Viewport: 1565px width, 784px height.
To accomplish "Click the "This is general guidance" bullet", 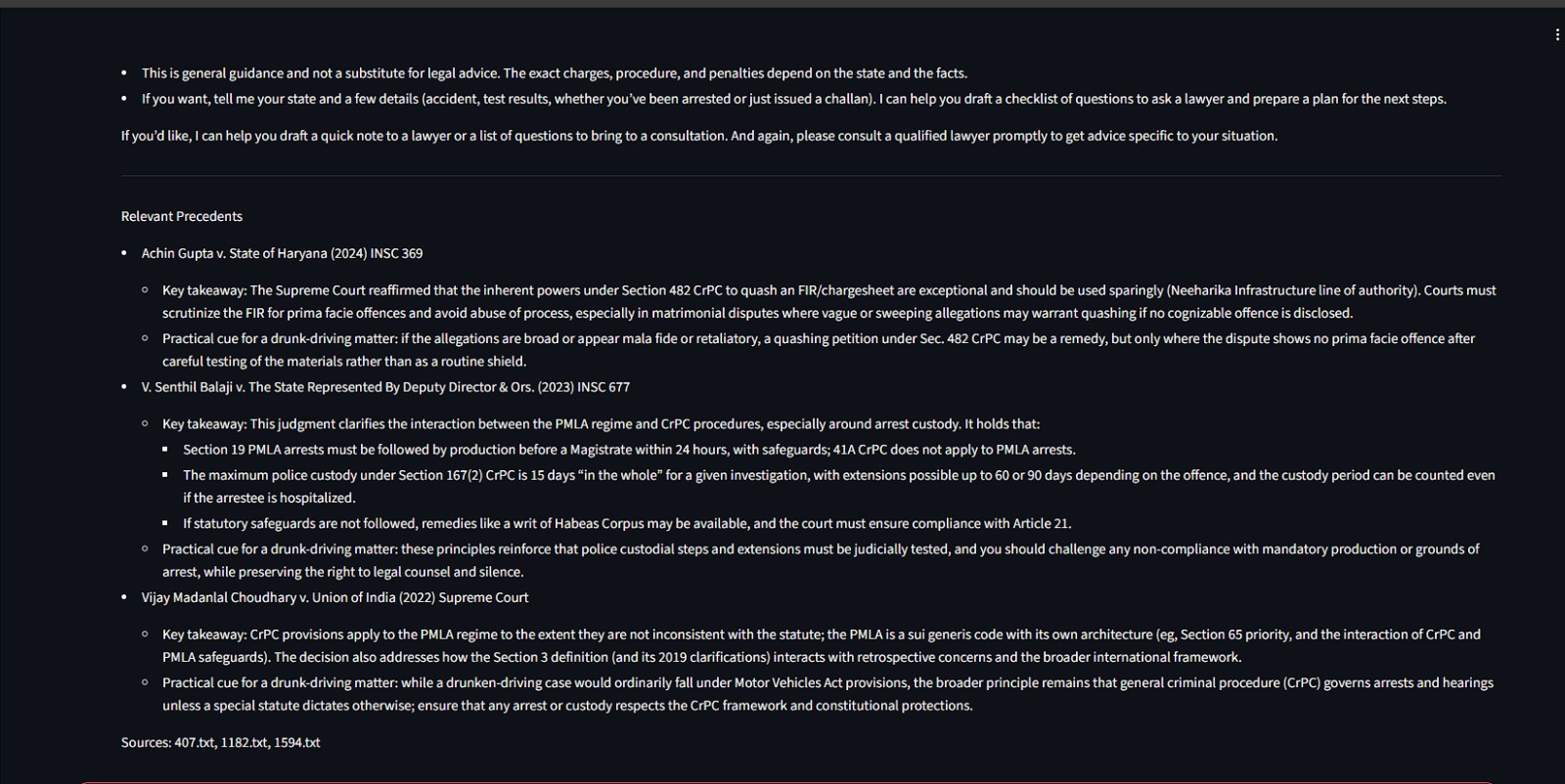I will [x=554, y=73].
